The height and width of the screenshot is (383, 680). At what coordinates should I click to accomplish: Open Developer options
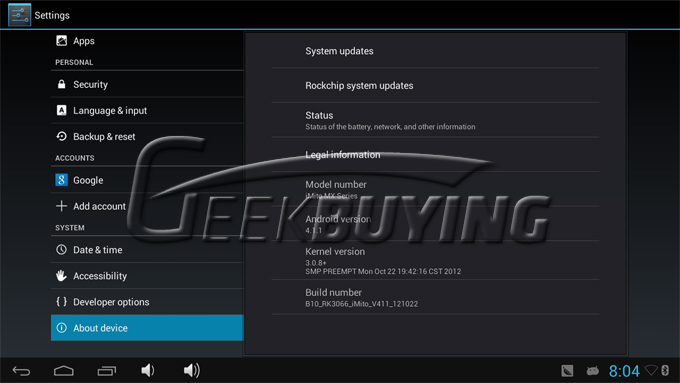147,302
